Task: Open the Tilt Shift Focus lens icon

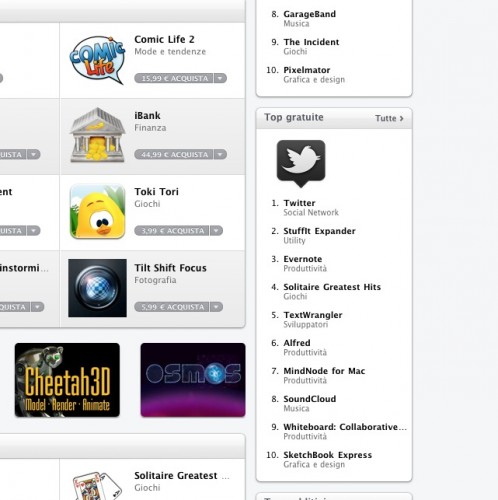Action: [x=97, y=288]
